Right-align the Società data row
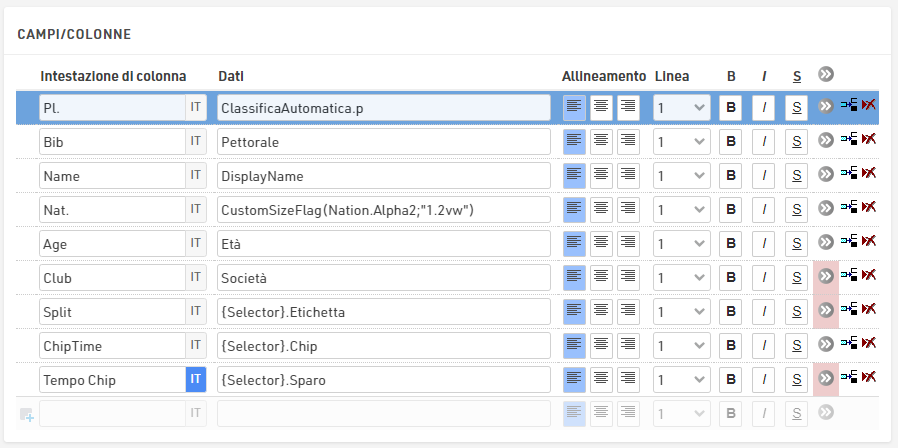 (x=628, y=277)
